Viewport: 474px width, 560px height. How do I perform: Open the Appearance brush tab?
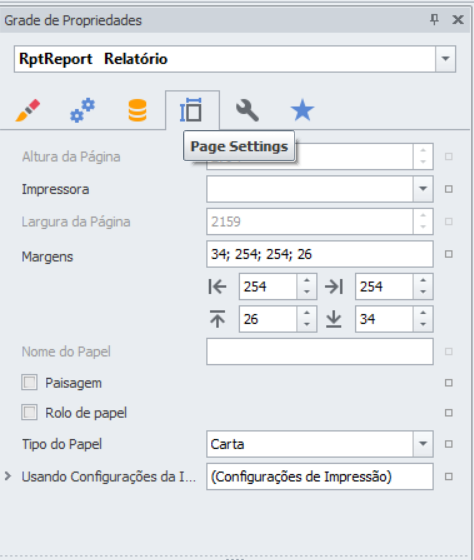pos(28,110)
